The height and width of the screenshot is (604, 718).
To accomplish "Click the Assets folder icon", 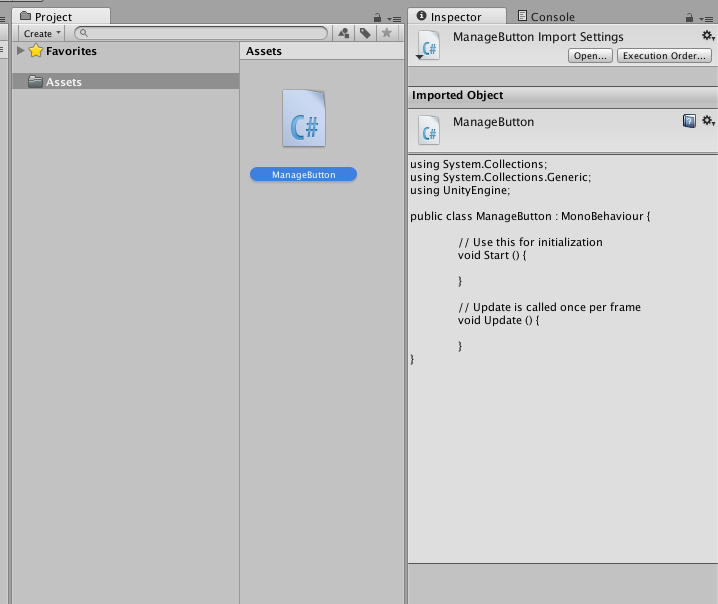I will click(x=35, y=82).
